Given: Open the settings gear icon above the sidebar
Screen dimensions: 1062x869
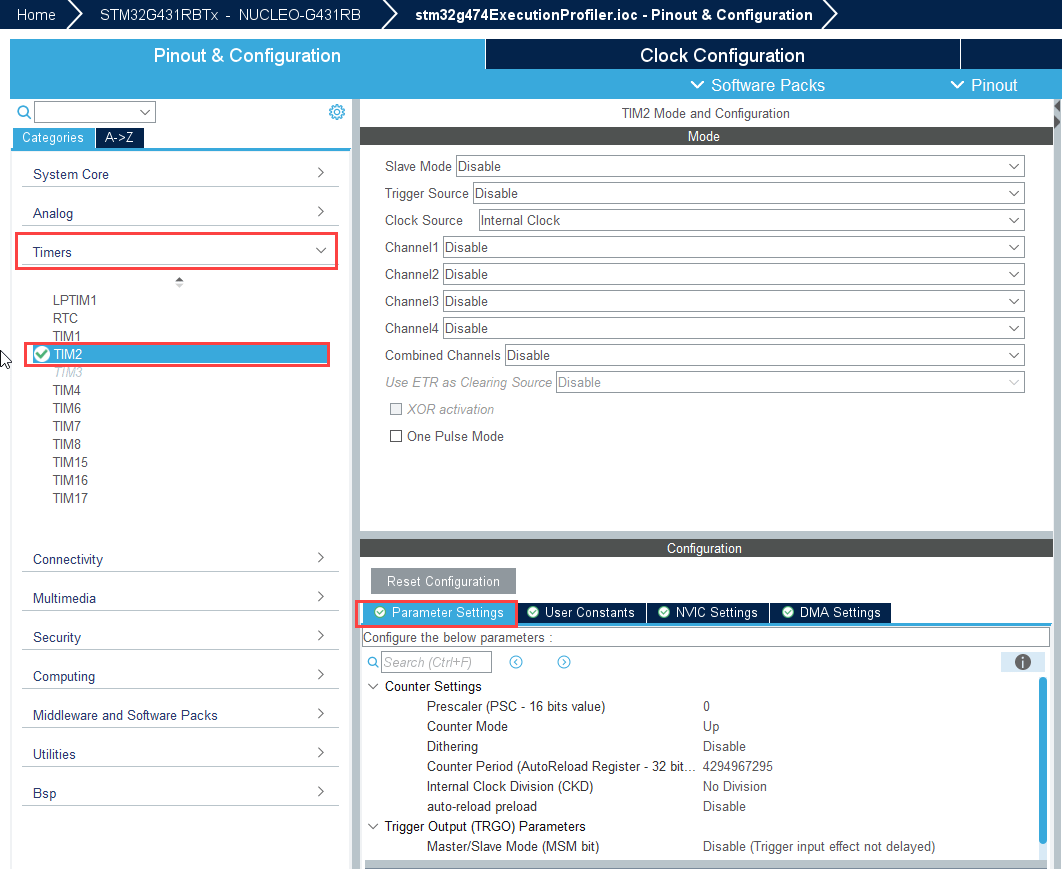Looking at the screenshot, I should pos(337,111).
